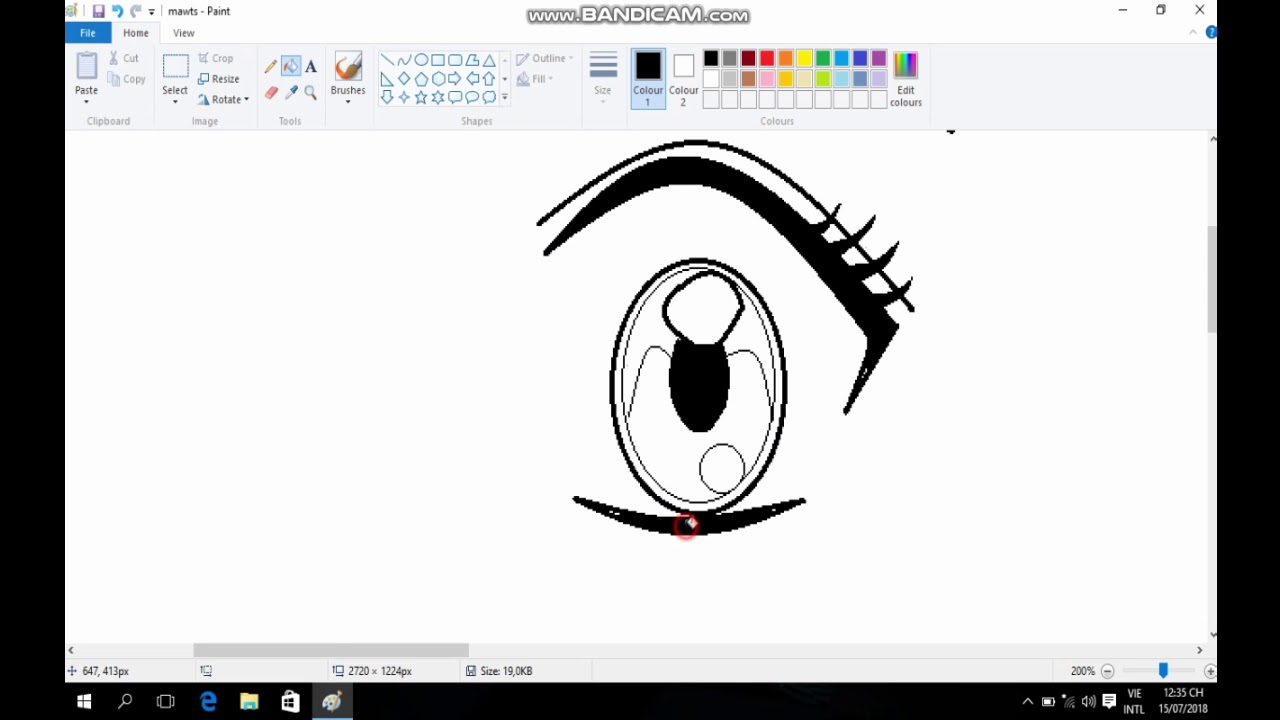Choose the Triangle shape
The height and width of the screenshot is (720, 1280).
(x=489, y=60)
